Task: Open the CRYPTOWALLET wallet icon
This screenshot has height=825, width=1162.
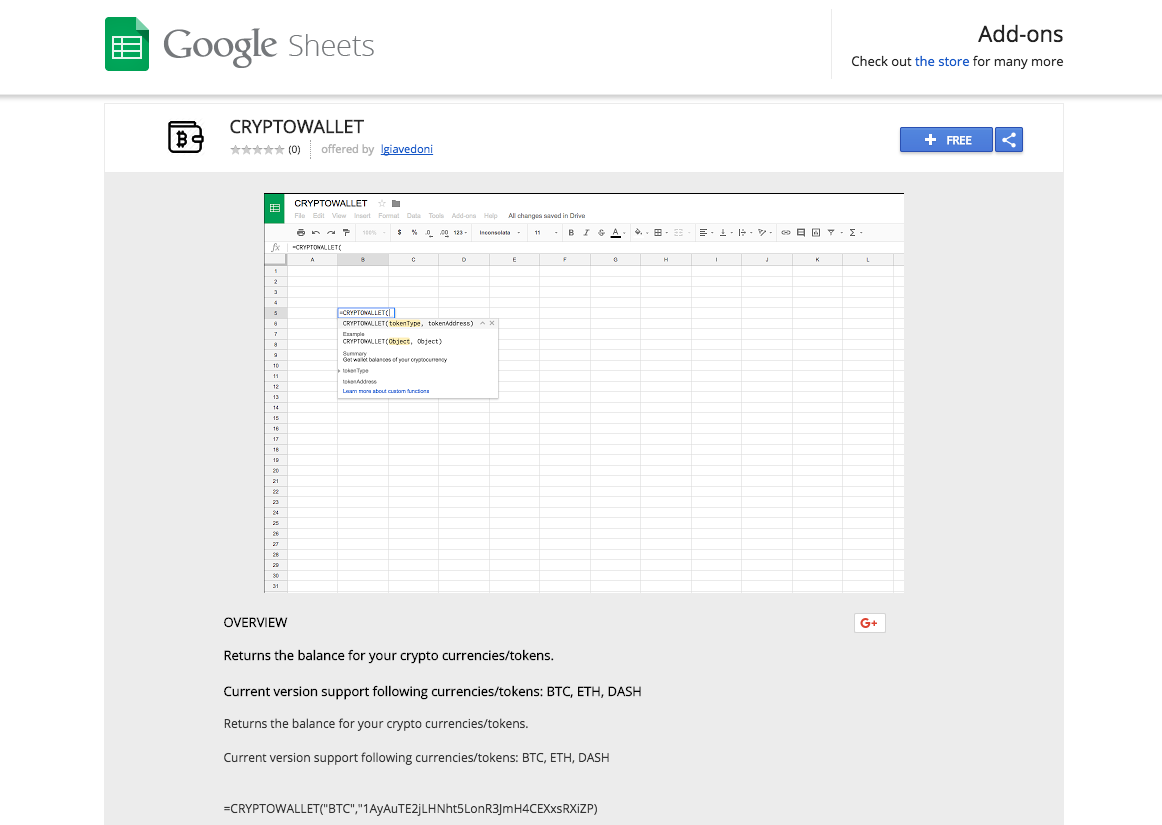Action: coord(185,137)
